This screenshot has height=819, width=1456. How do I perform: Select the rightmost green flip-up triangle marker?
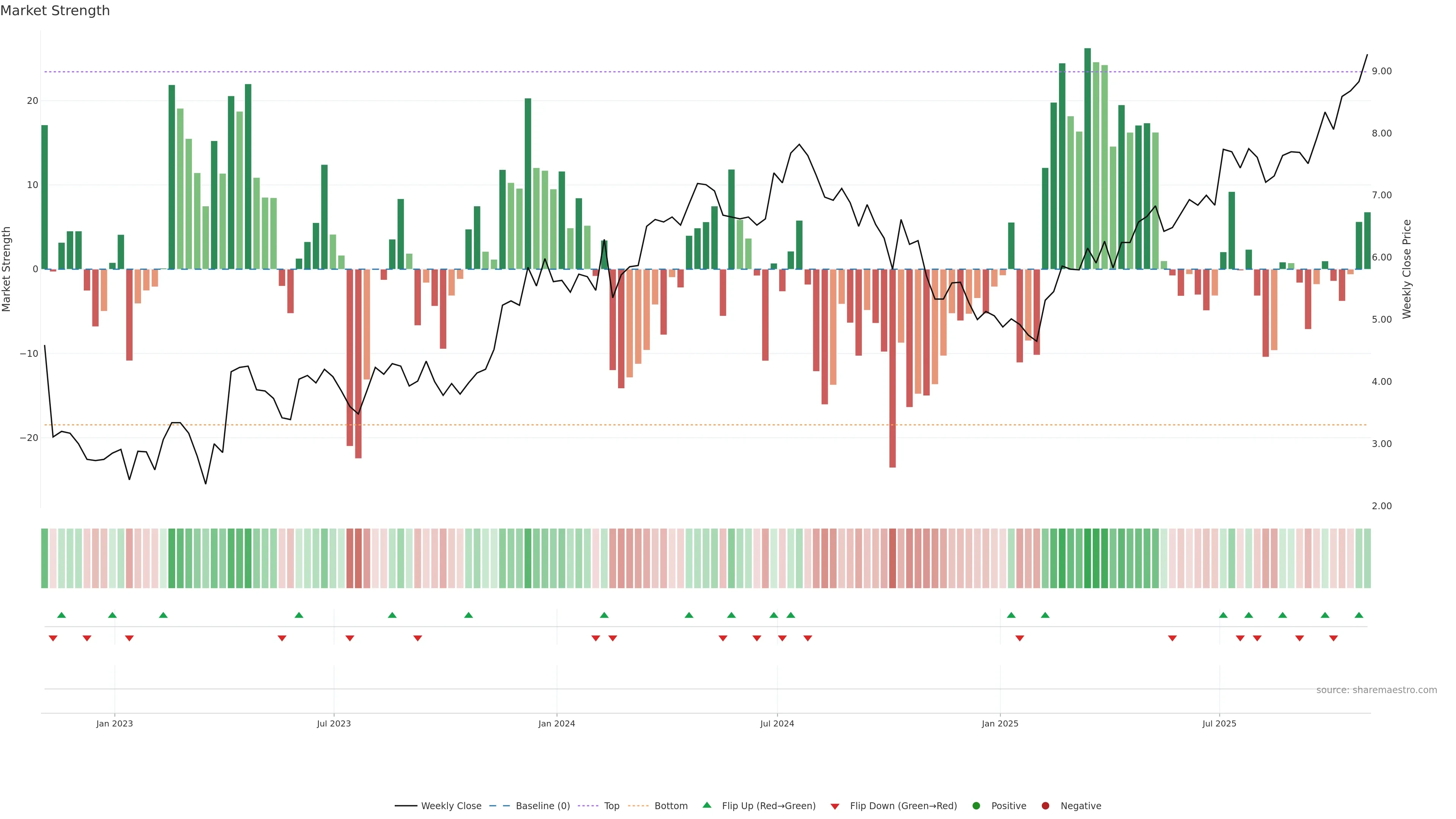pos(1359,615)
